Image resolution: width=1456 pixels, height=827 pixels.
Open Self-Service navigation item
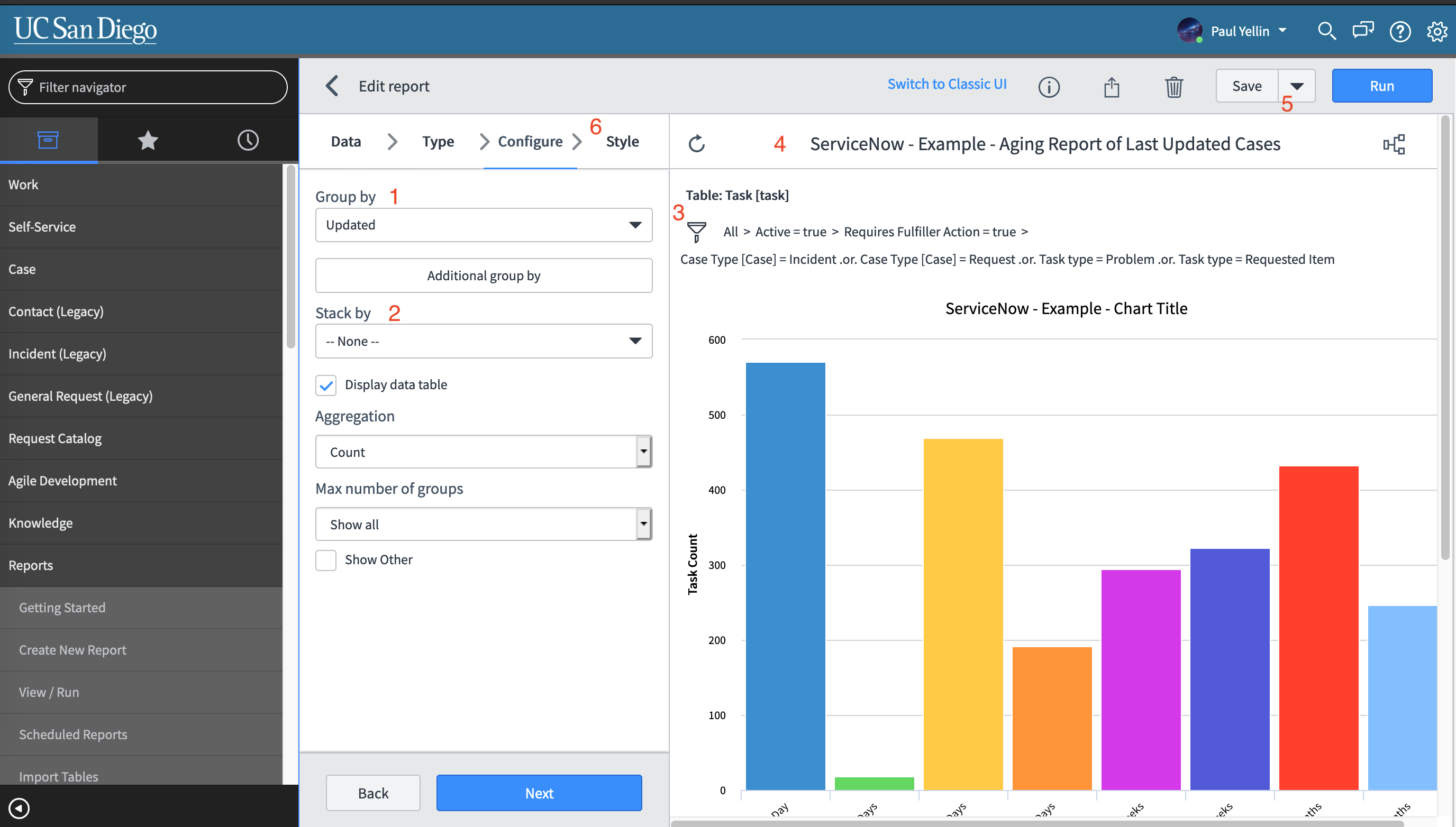click(x=141, y=227)
